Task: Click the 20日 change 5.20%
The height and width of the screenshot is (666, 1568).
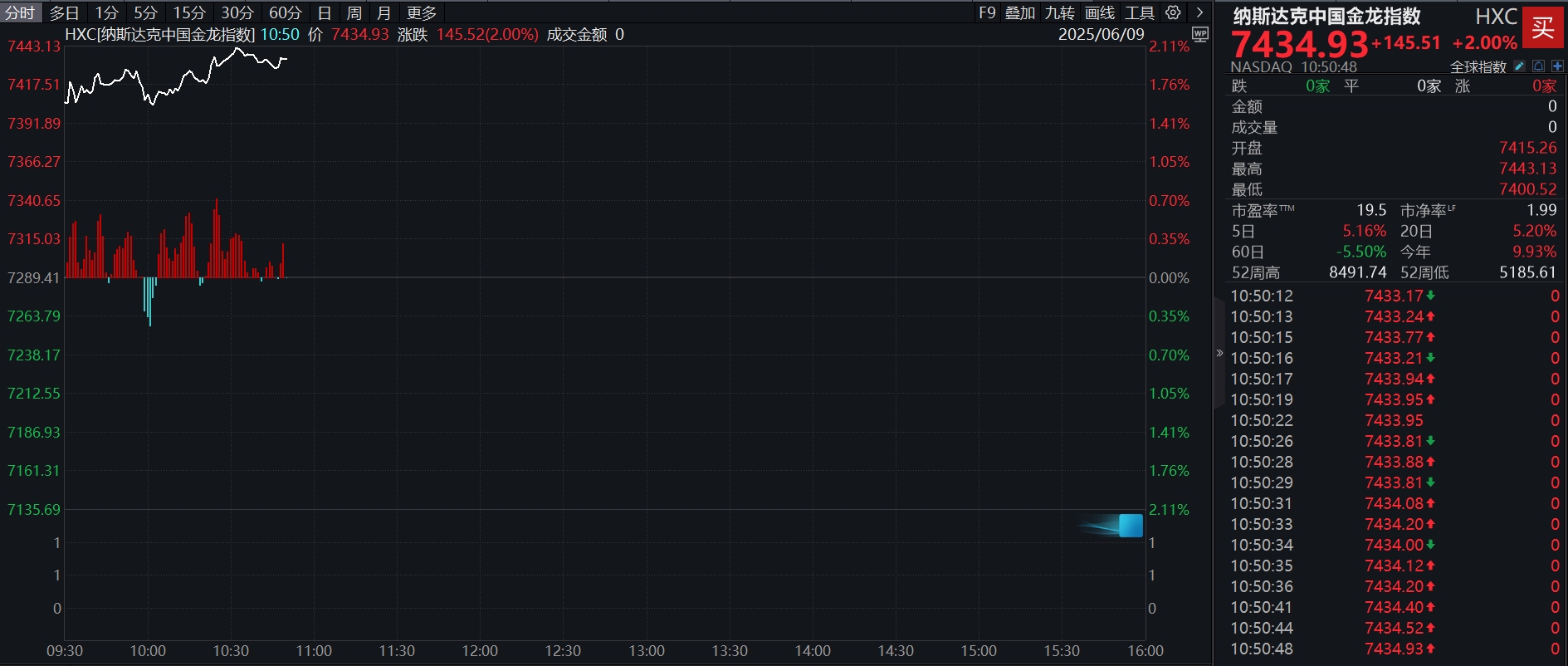Action: (1534, 231)
